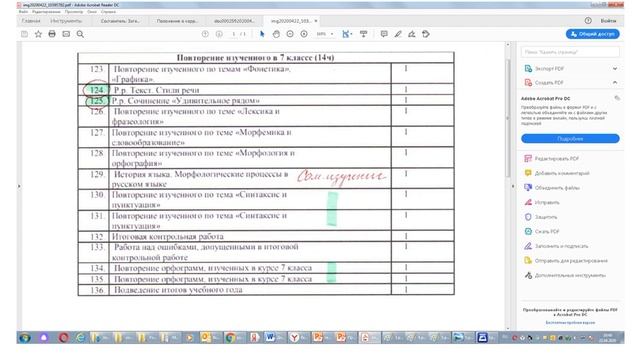Collapse the right tools pane arrow

tap(513, 186)
